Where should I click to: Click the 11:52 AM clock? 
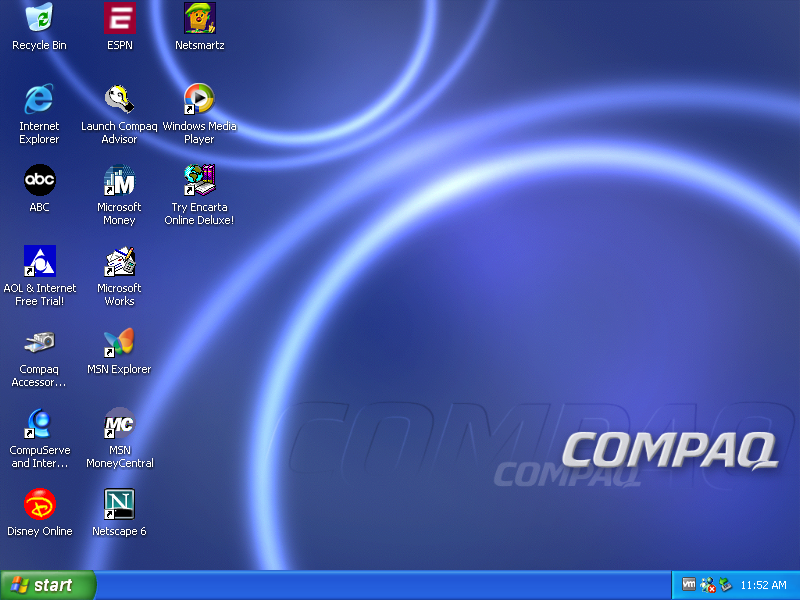pyautogui.click(x=763, y=585)
